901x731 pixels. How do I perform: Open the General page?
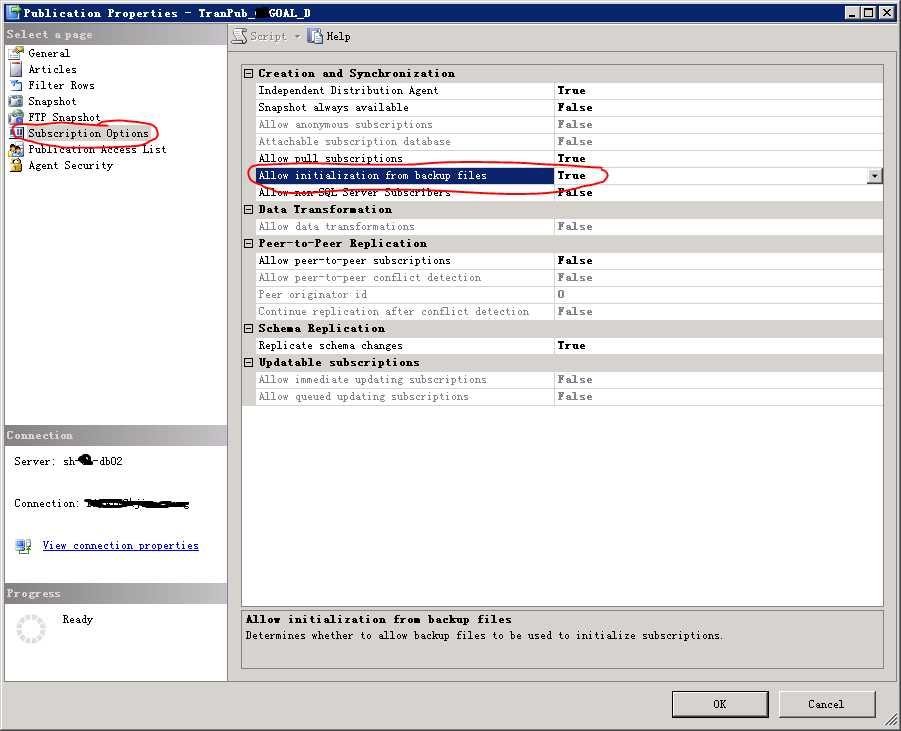49,53
